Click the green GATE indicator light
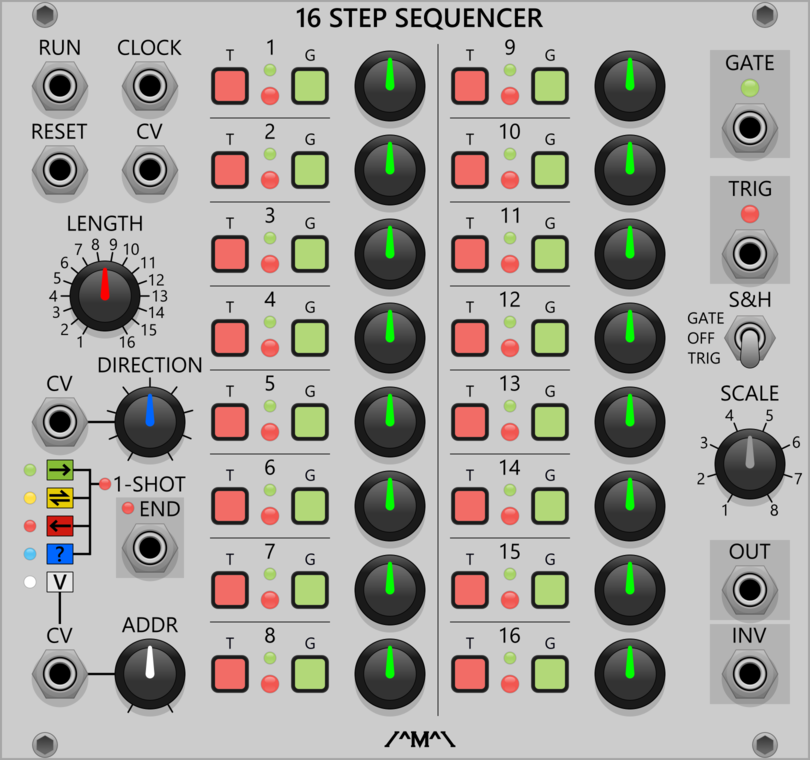The height and width of the screenshot is (760, 810). [x=750, y=88]
